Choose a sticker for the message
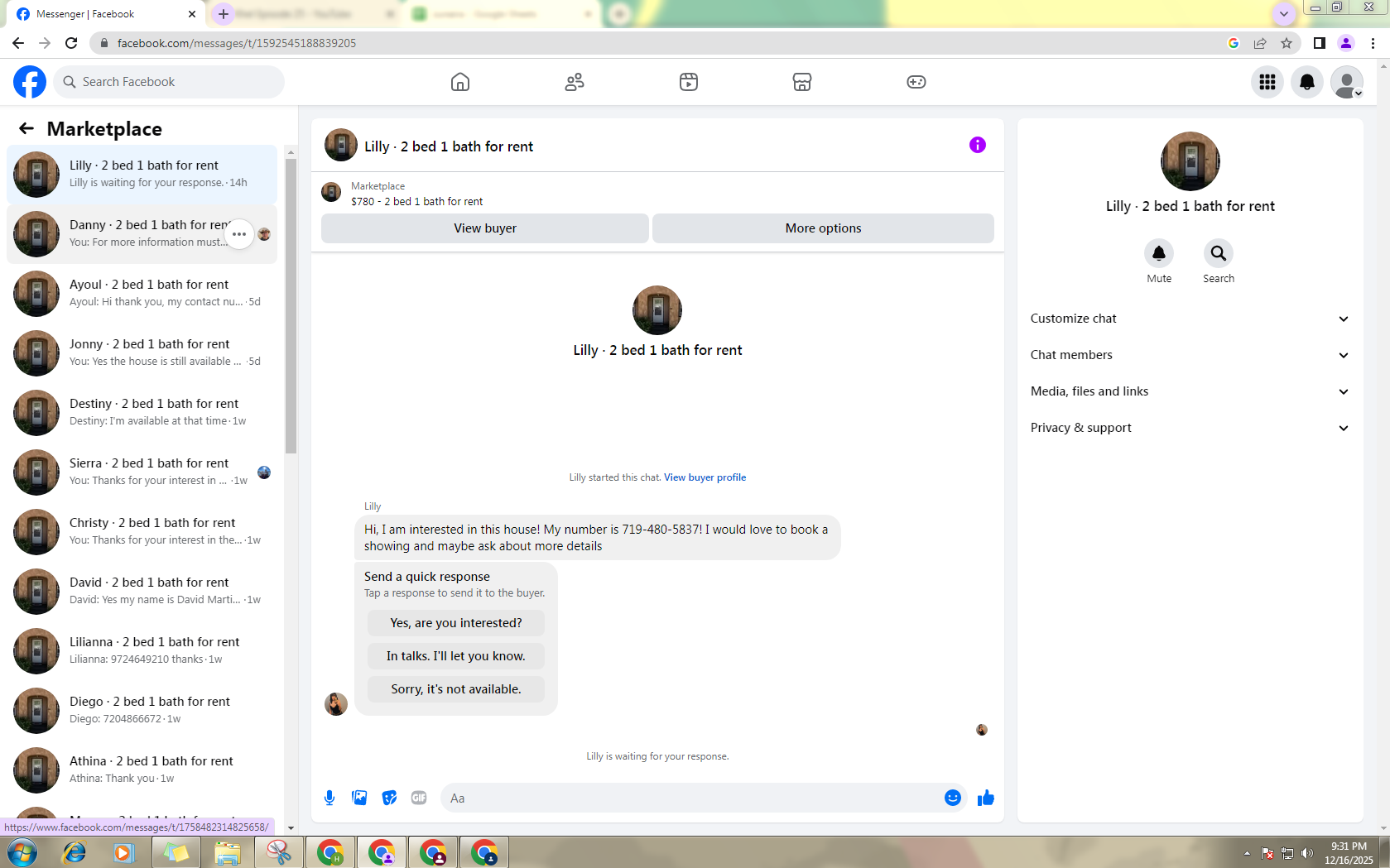Viewport: 1390px width, 868px height. 389,798
